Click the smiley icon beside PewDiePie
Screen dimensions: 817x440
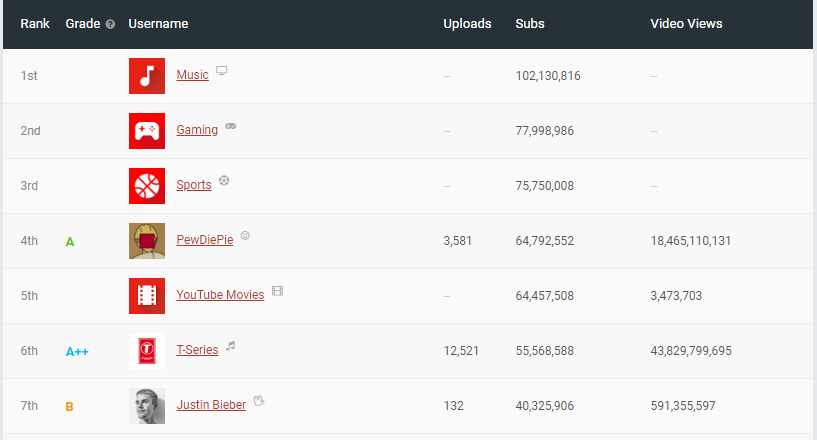point(245,236)
